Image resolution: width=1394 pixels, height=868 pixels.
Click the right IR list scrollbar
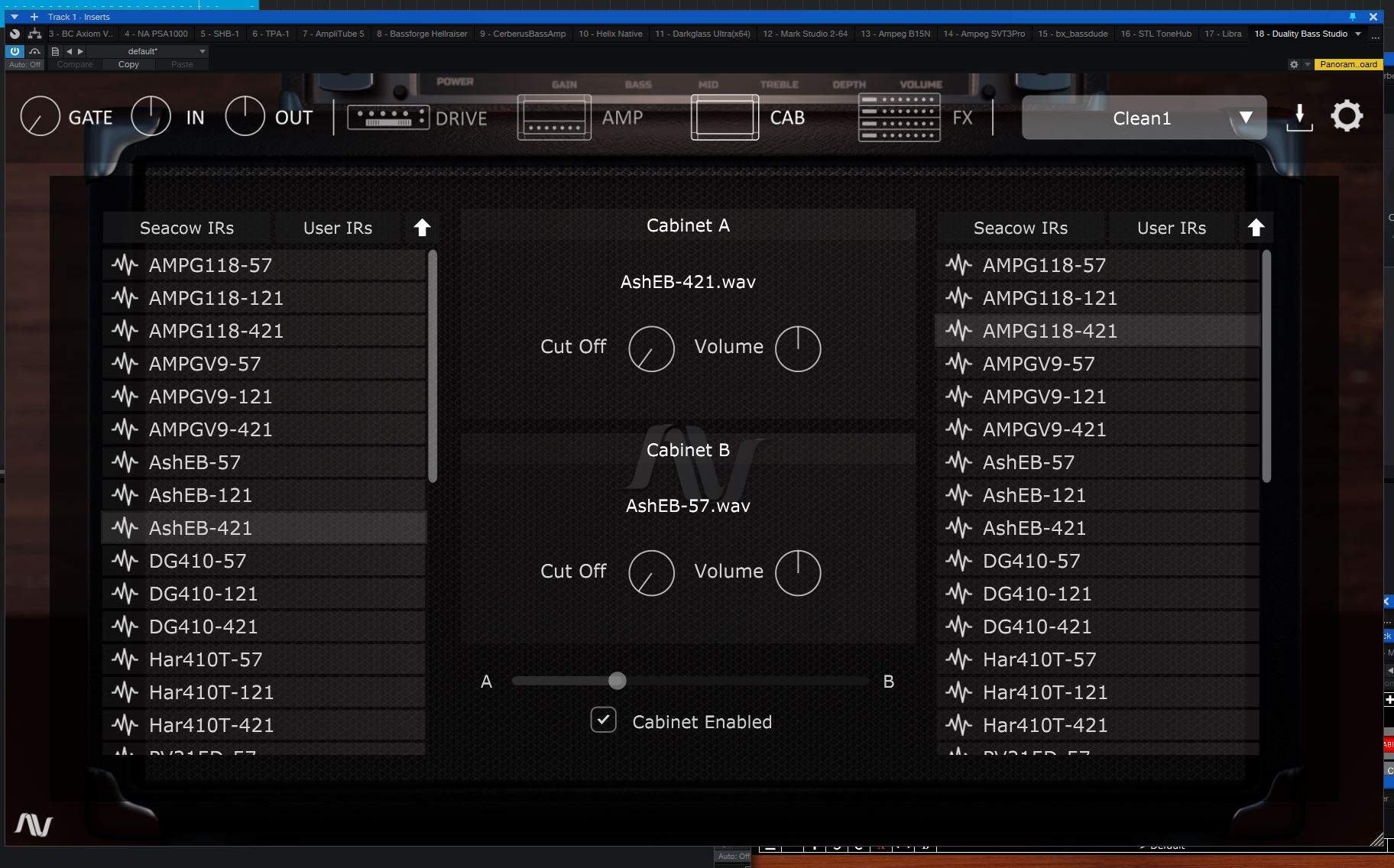coord(1266,366)
